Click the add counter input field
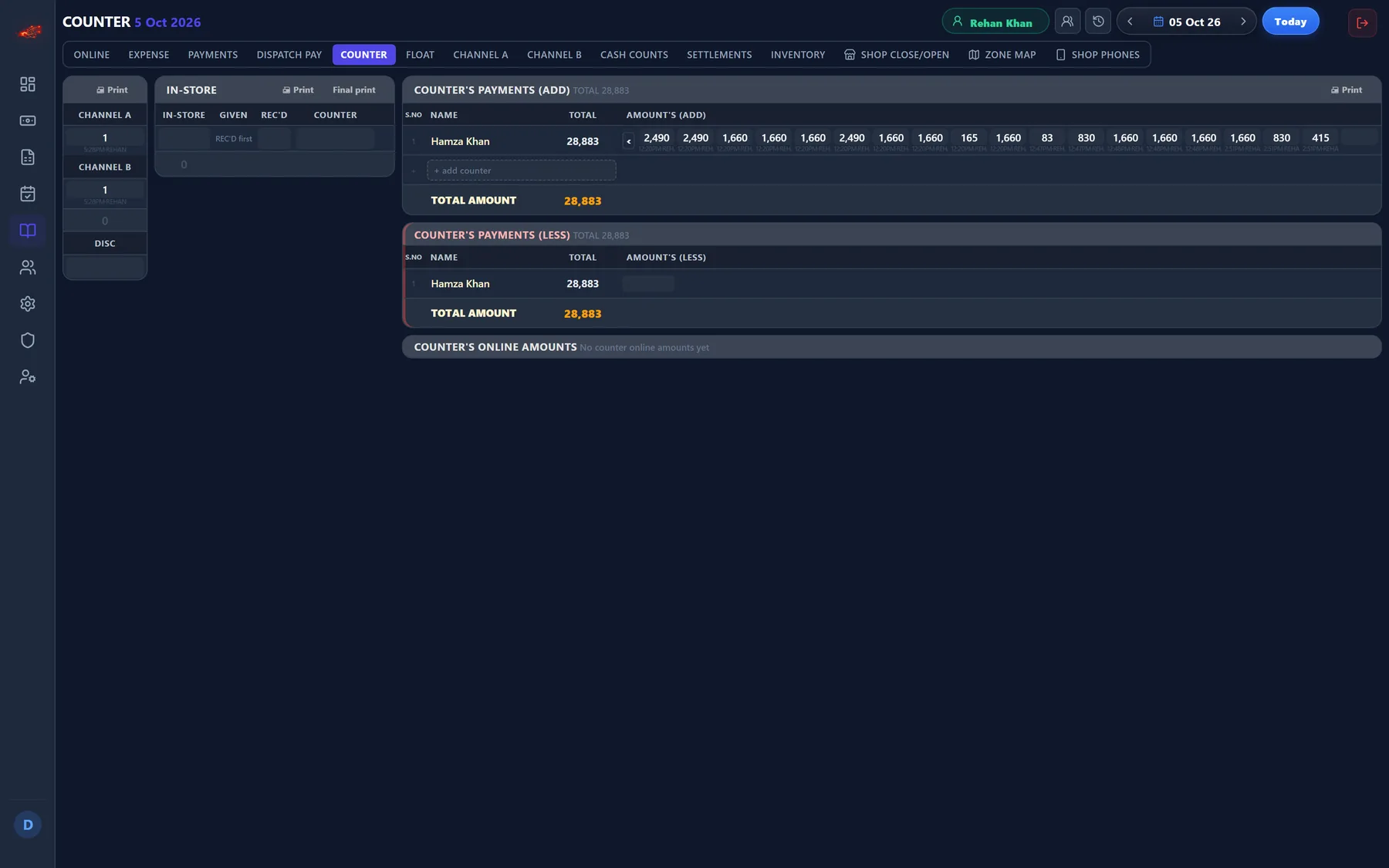Screen dimensions: 1389x868 point(522,171)
